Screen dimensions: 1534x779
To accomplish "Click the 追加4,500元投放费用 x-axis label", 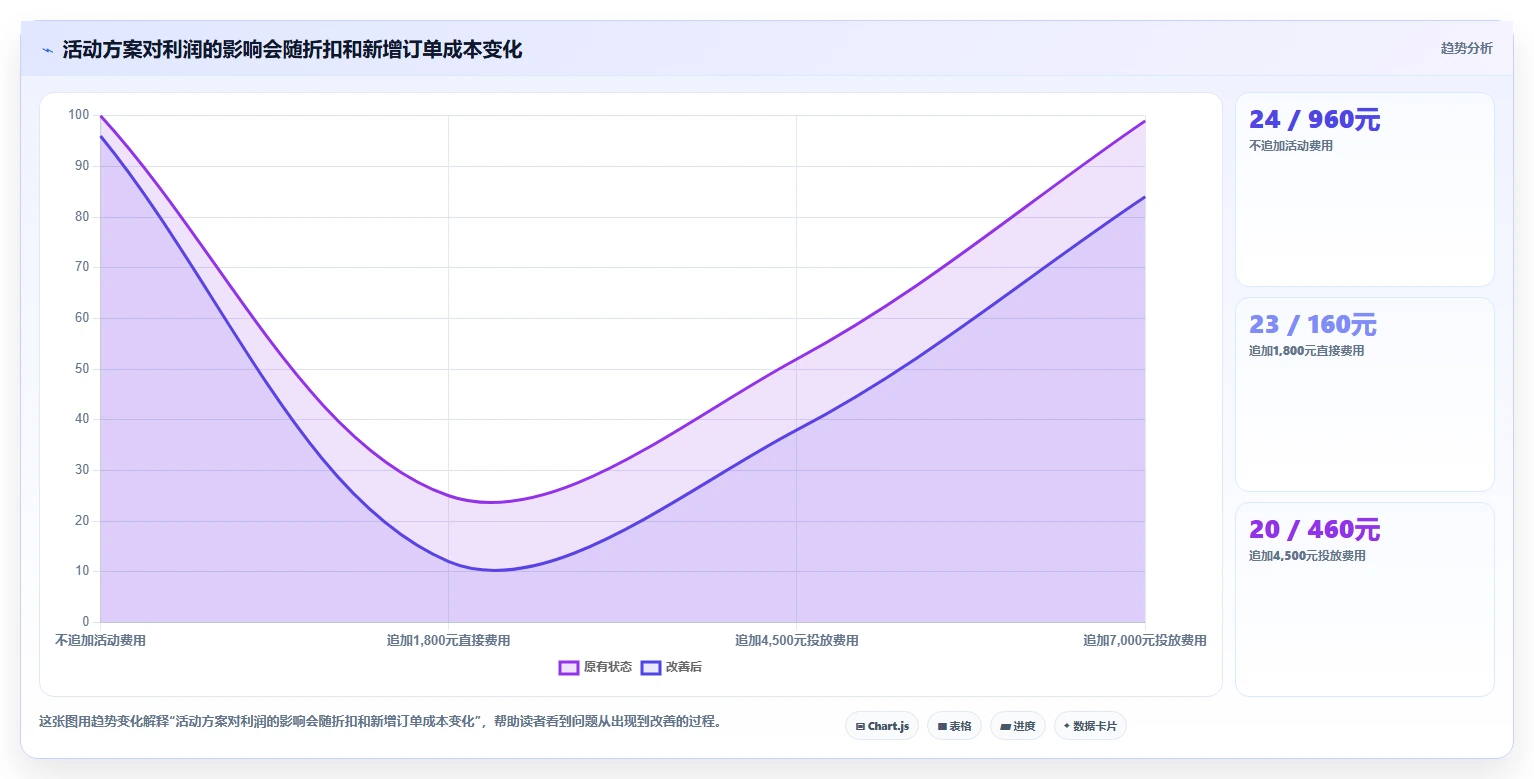I will tap(796, 640).
